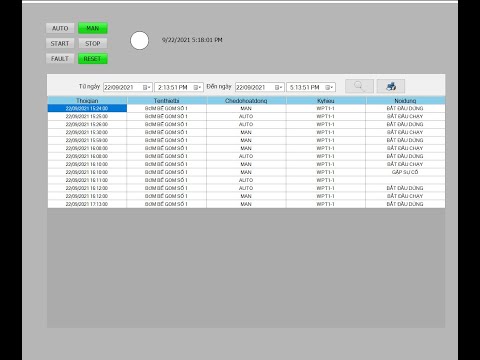Click BẮT ĐẦU DỪNG in the 17:13:00 row
The width and height of the screenshot is (480, 360).
coord(405,204)
